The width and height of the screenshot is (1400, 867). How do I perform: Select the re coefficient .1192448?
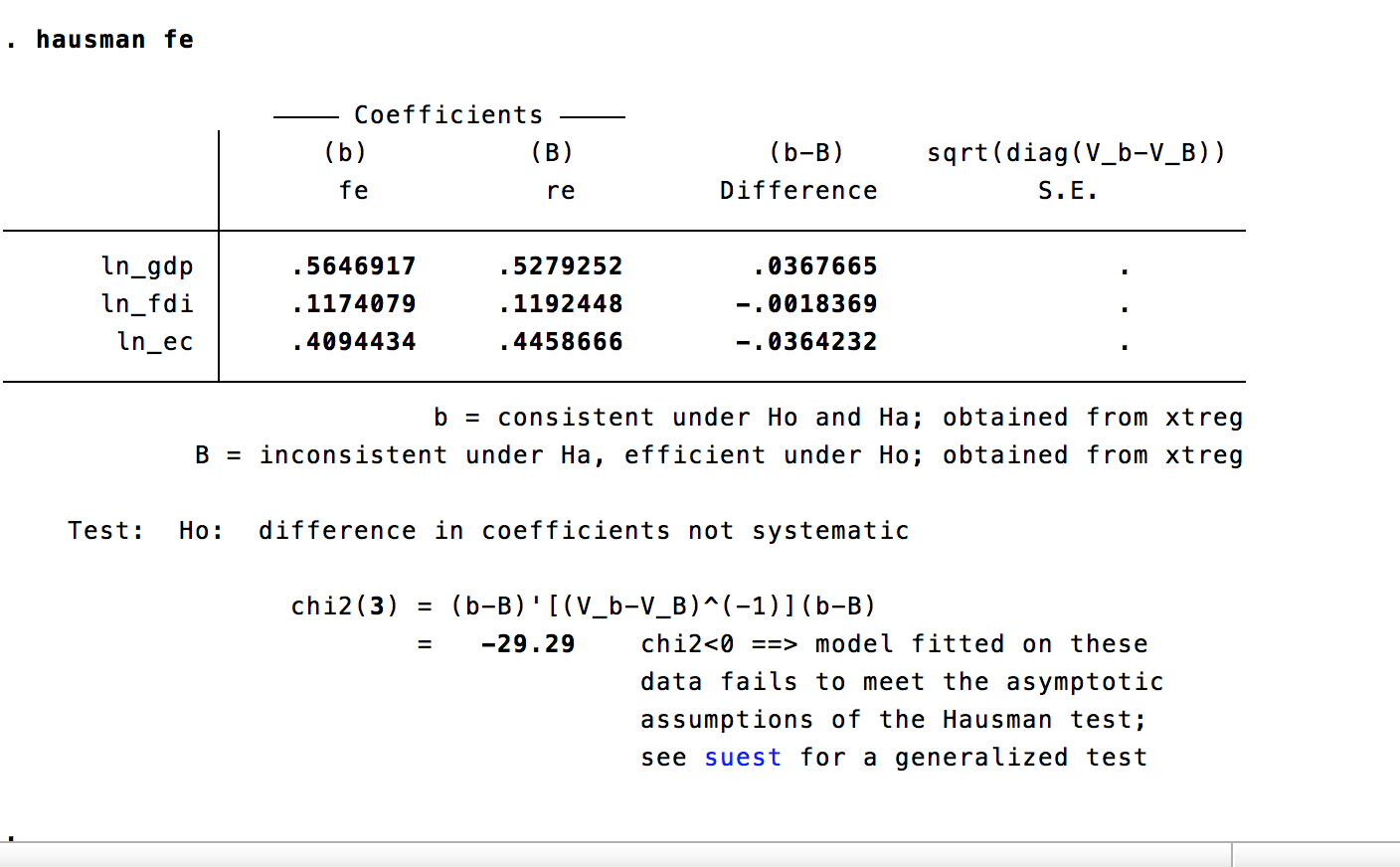point(561,304)
